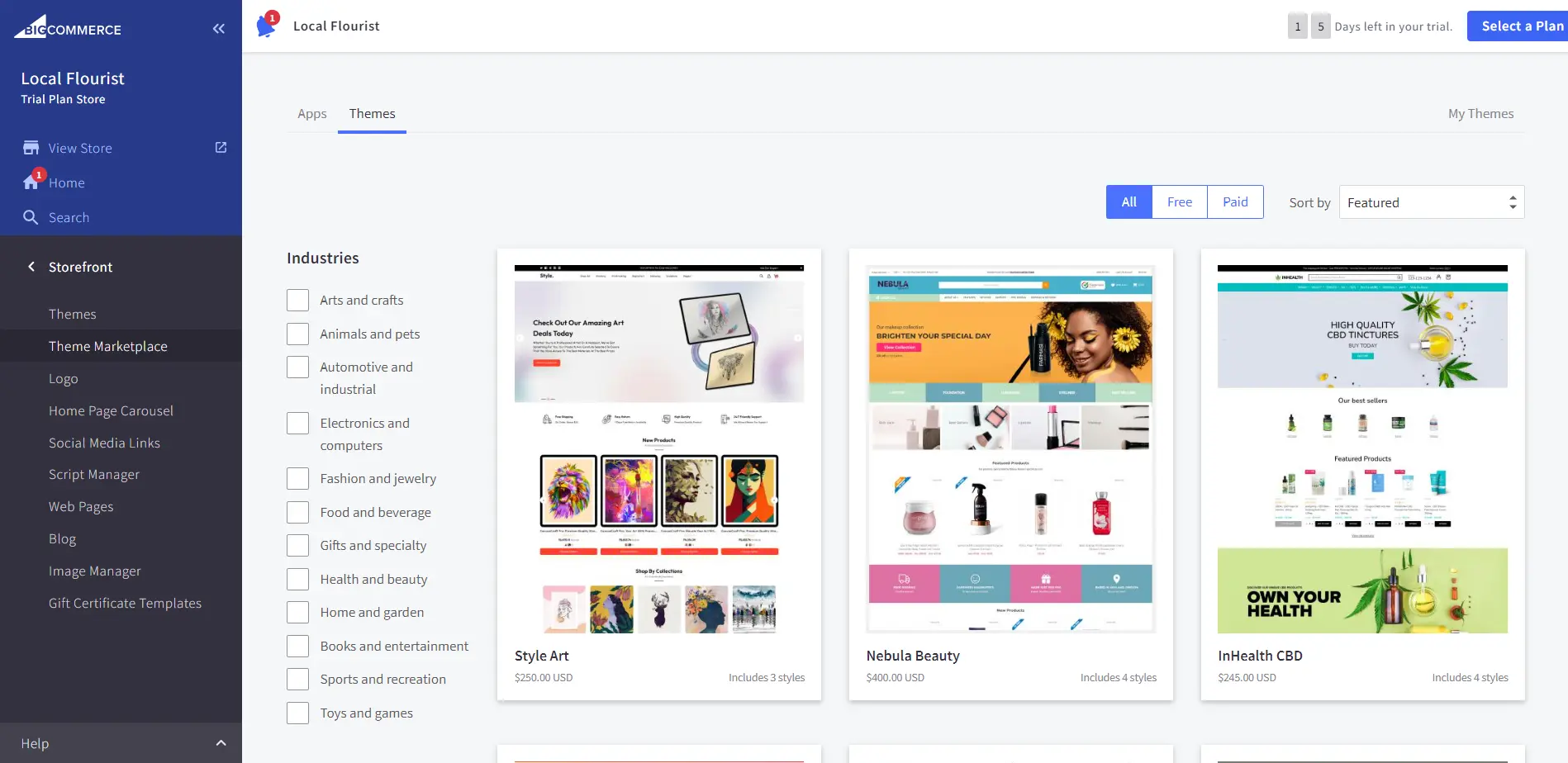The width and height of the screenshot is (1568, 763).
Task: Open the Nebula Beauty theme thumbnail
Action: click(x=1010, y=449)
